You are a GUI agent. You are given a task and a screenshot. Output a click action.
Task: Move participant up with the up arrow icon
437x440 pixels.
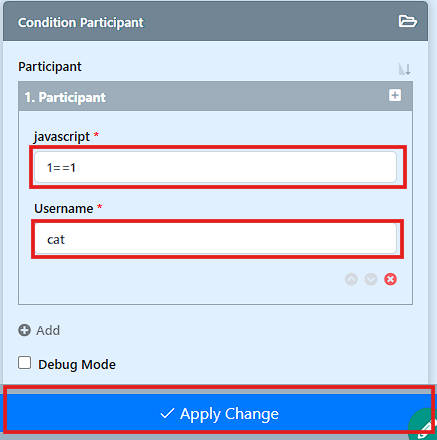pyautogui.click(x=351, y=279)
